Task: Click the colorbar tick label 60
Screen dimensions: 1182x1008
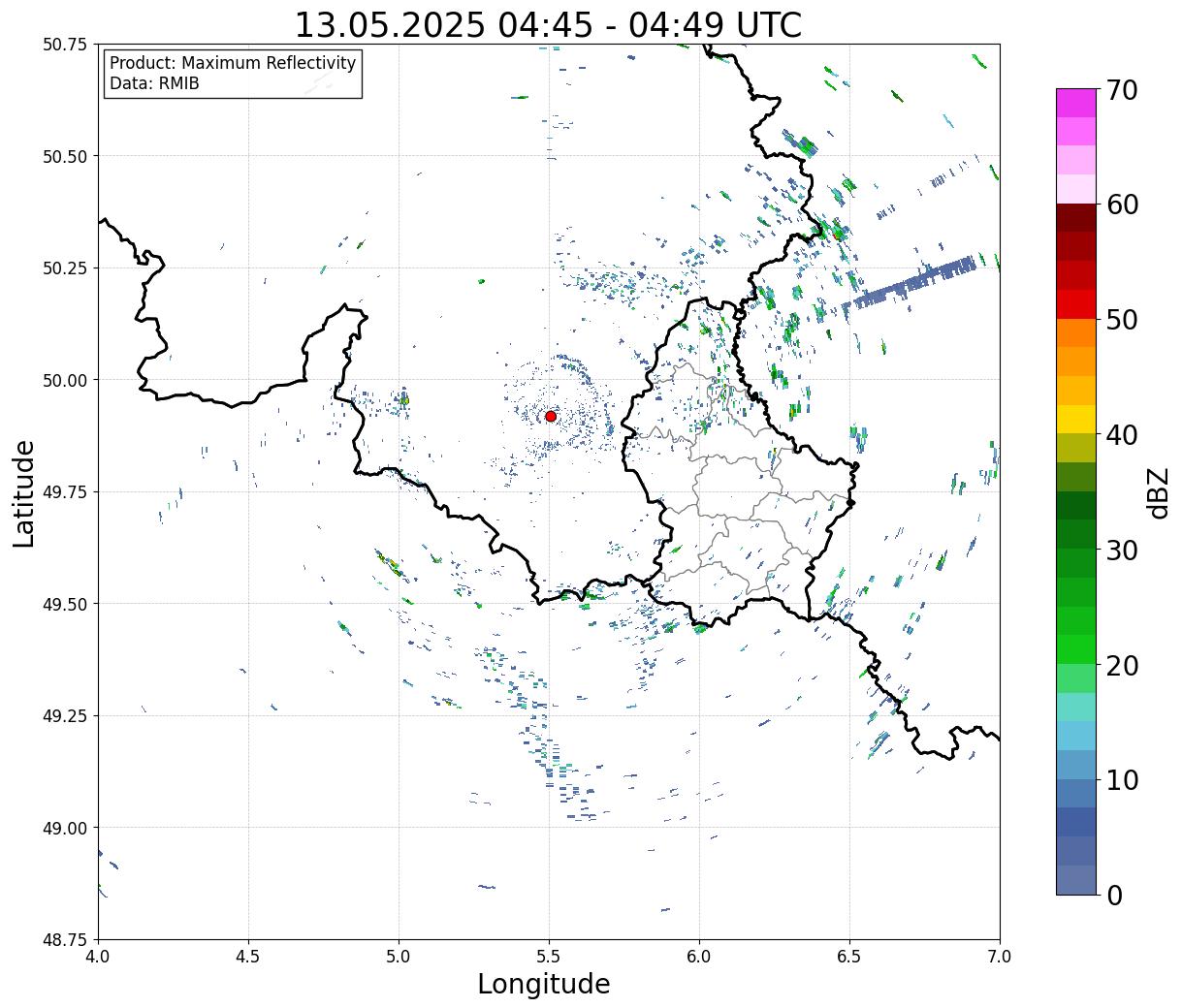Action: (1122, 205)
